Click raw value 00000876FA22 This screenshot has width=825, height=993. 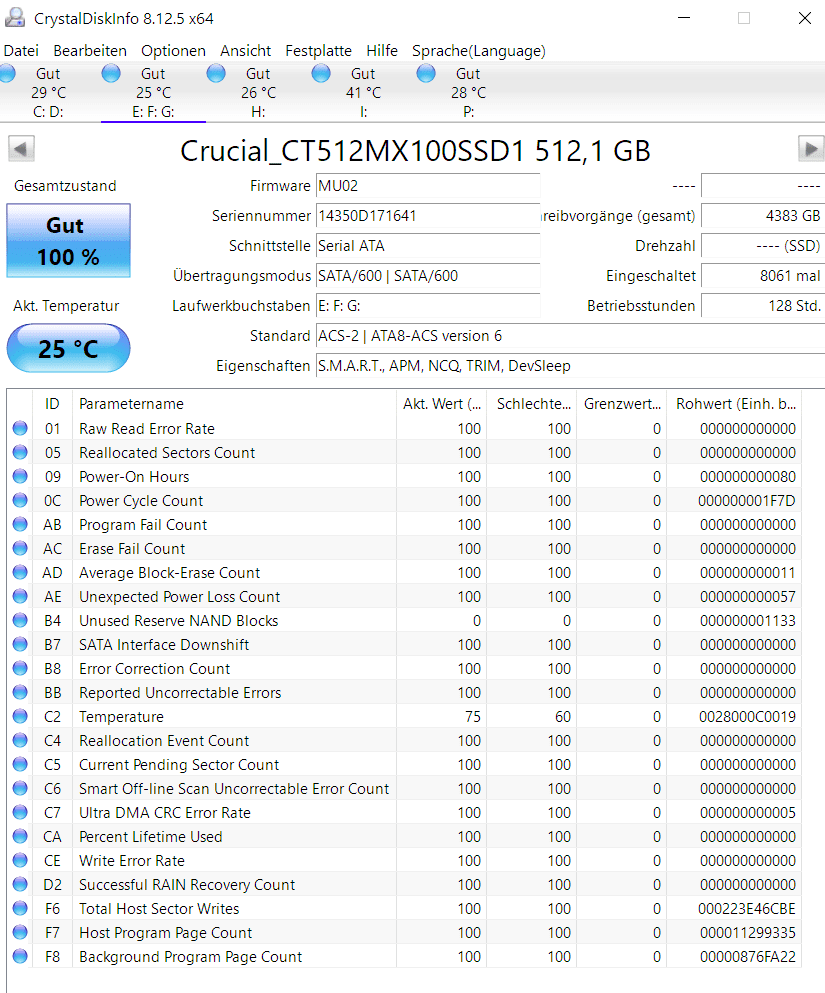pos(748,957)
